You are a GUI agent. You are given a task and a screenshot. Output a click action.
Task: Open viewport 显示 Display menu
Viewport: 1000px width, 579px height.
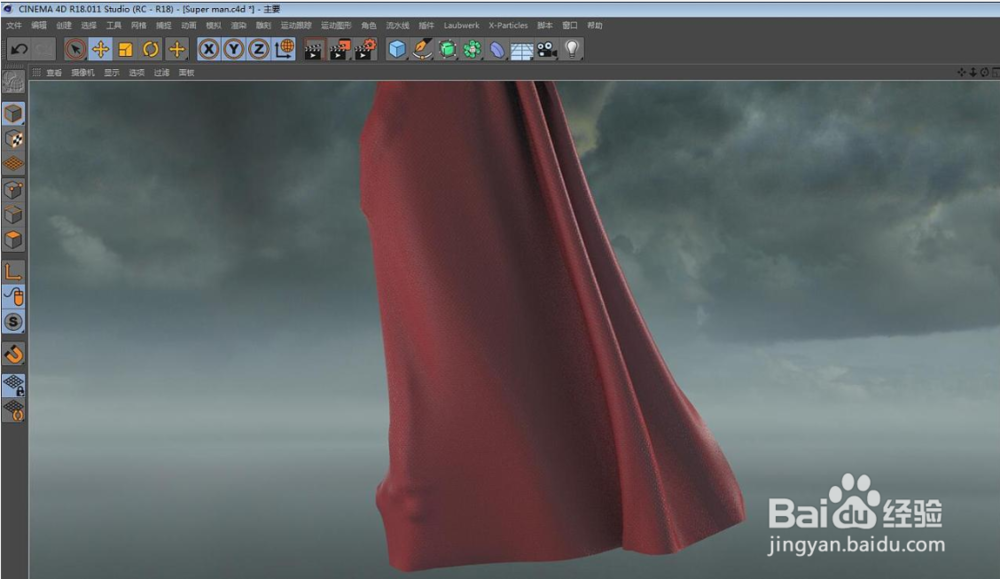pos(112,73)
